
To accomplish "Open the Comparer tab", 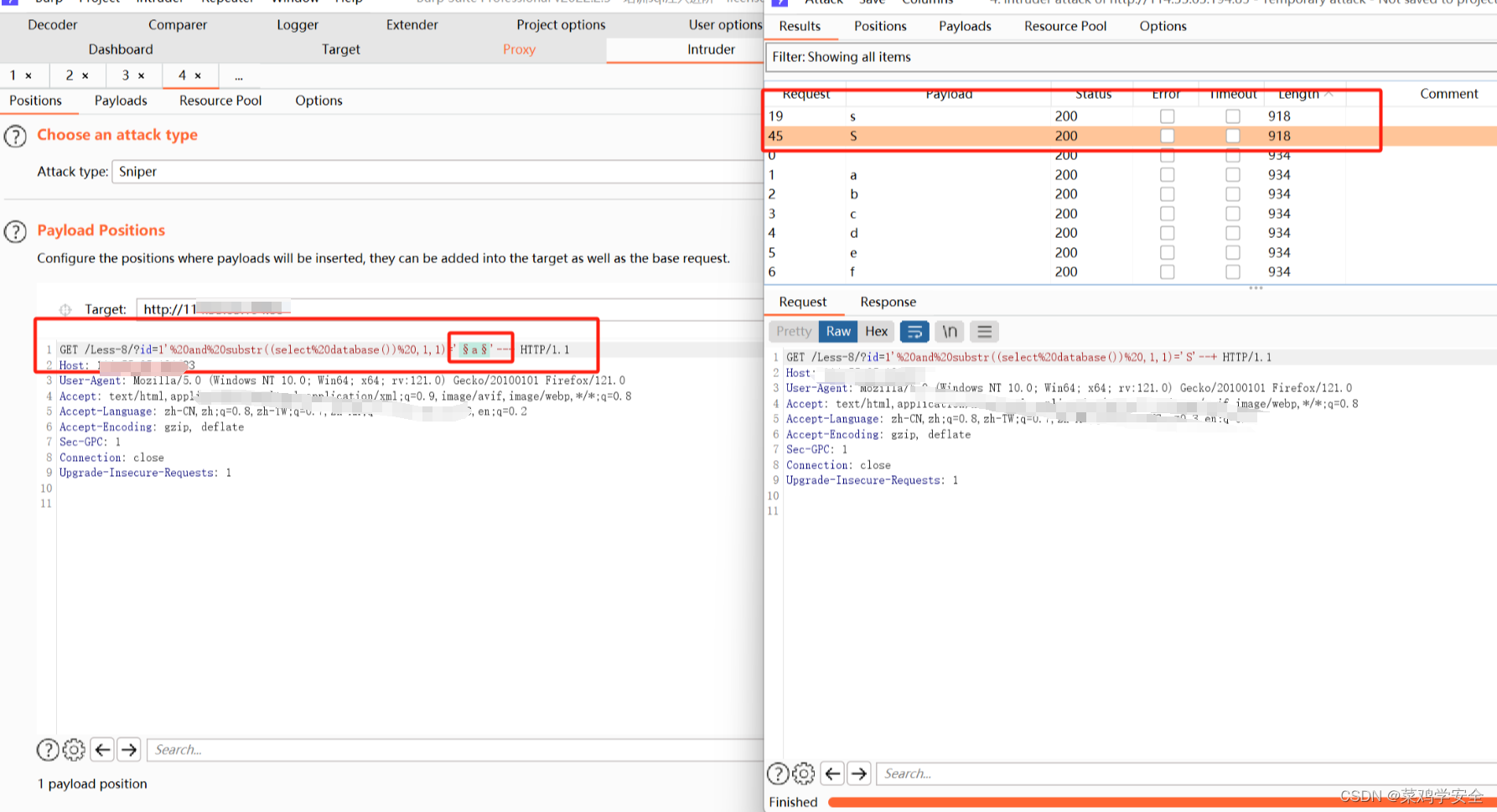I will (x=178, y=25).
